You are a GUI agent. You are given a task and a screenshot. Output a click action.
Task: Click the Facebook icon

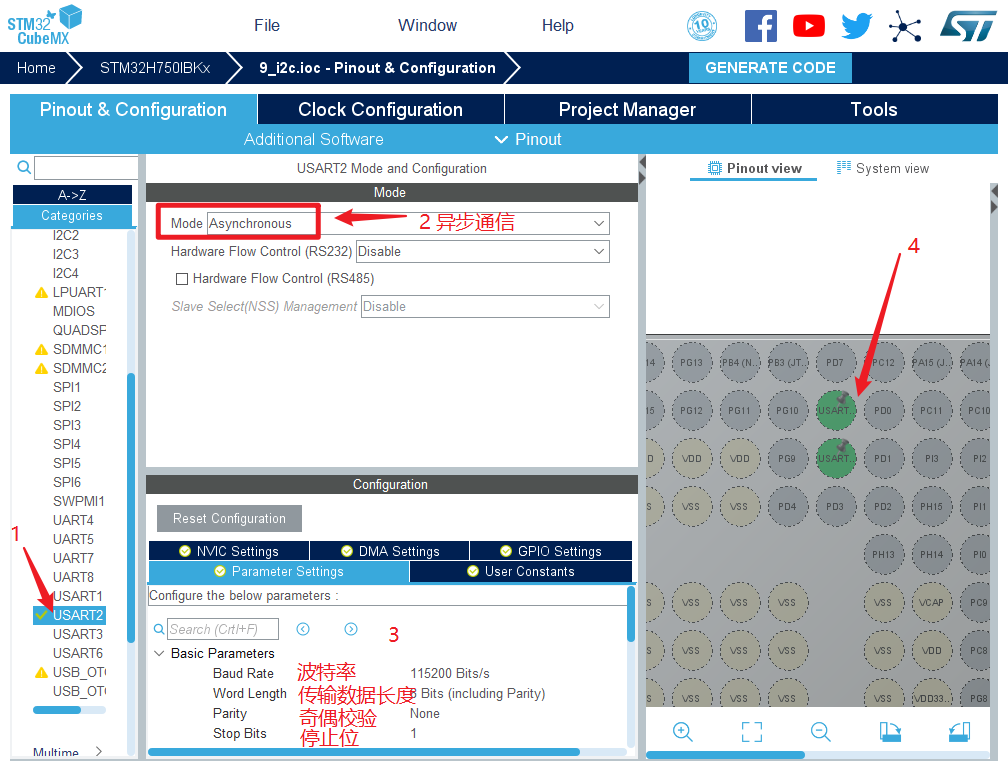point(761,26)
